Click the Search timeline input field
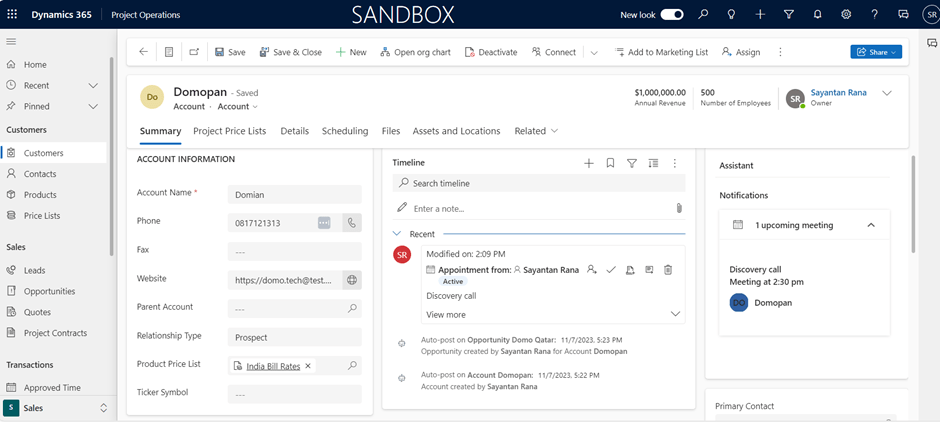 click(540, 183)
